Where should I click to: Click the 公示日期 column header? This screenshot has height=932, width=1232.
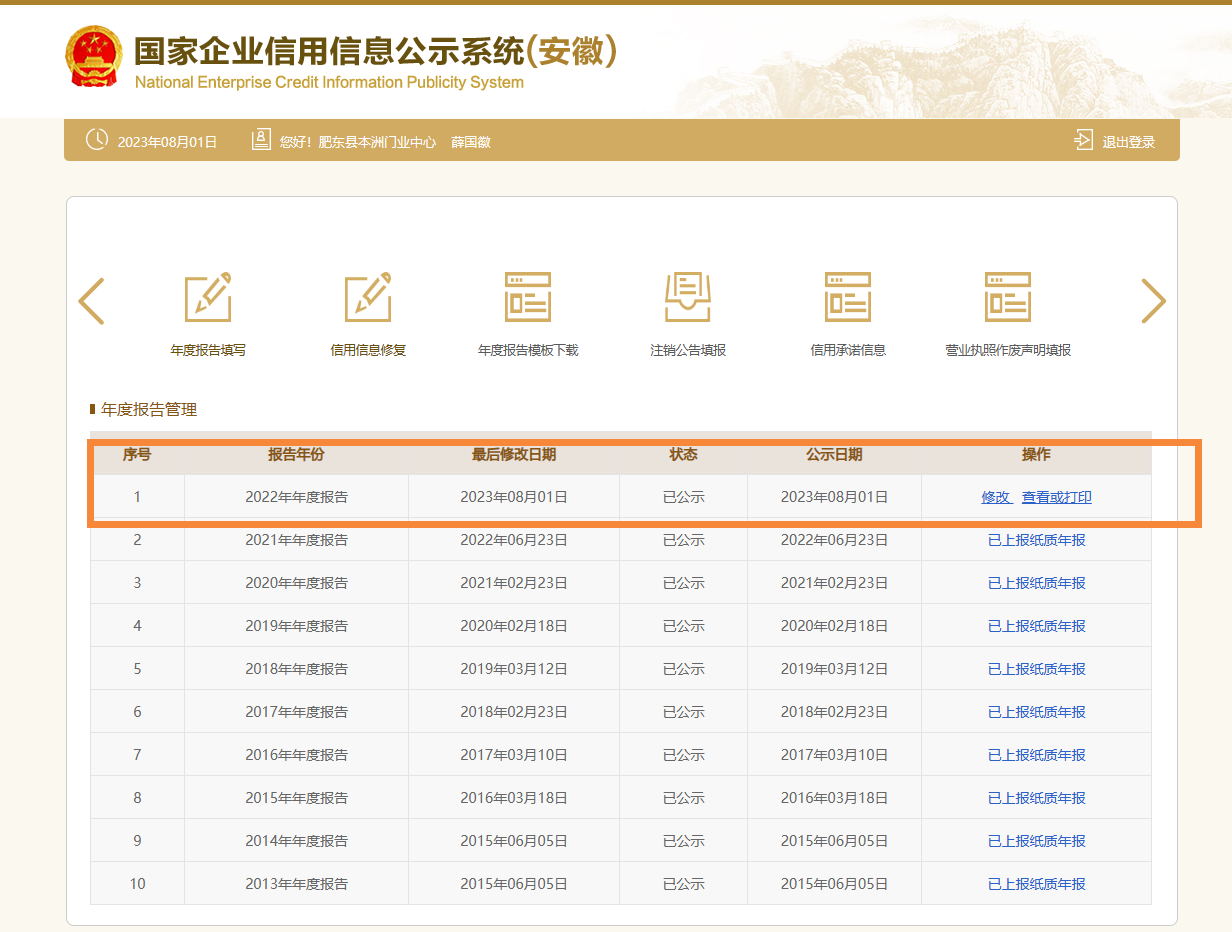tap(834, 454)
